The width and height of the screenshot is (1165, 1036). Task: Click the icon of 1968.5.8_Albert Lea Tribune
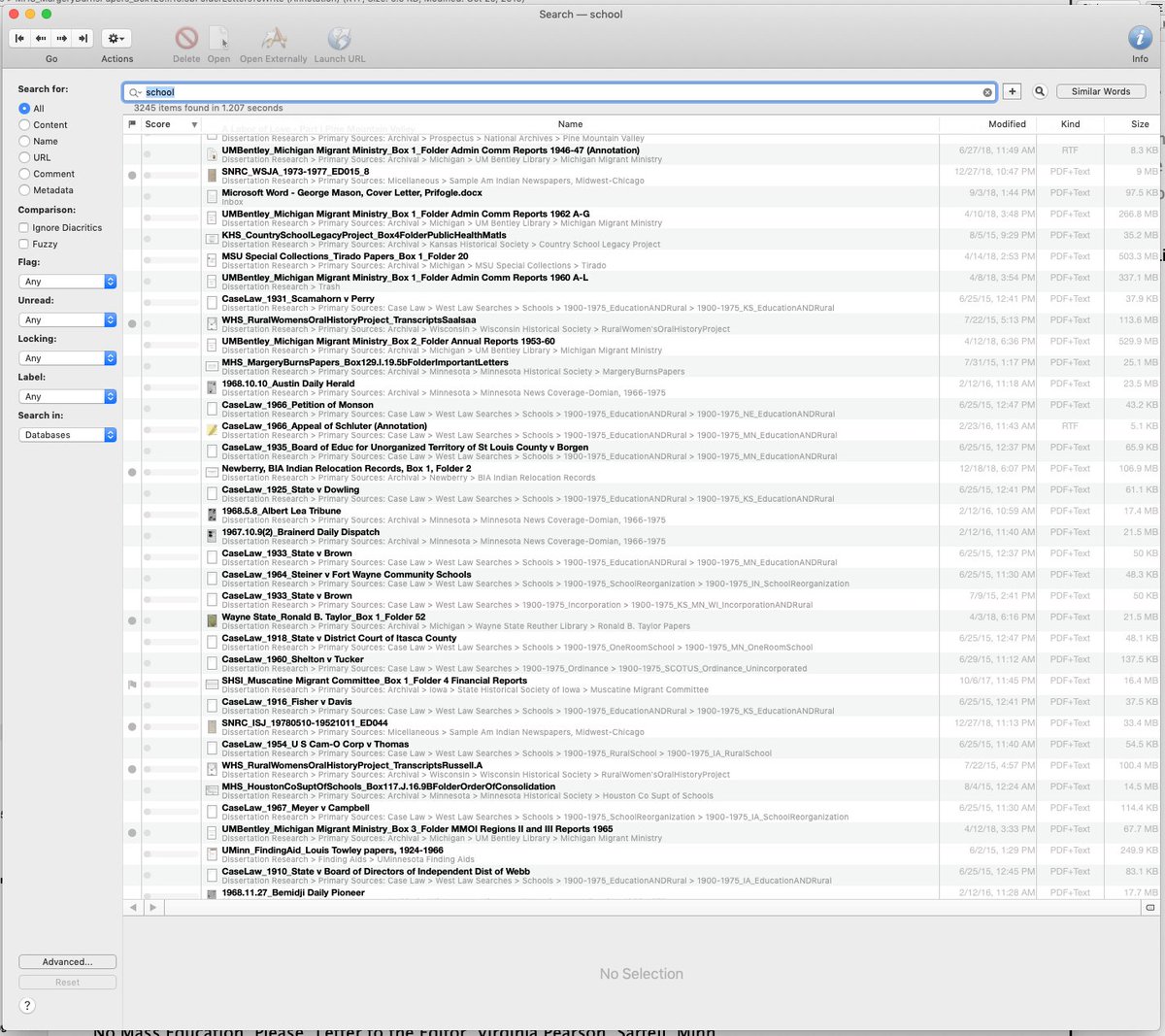coord(212,515)
